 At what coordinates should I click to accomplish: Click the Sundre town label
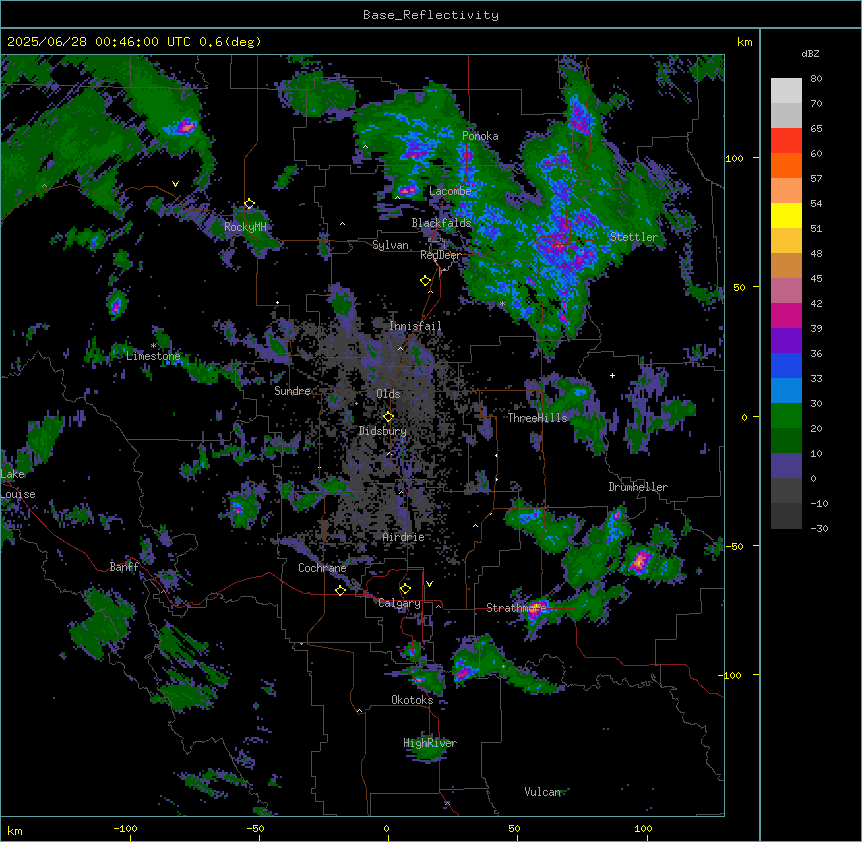(292, 391)
